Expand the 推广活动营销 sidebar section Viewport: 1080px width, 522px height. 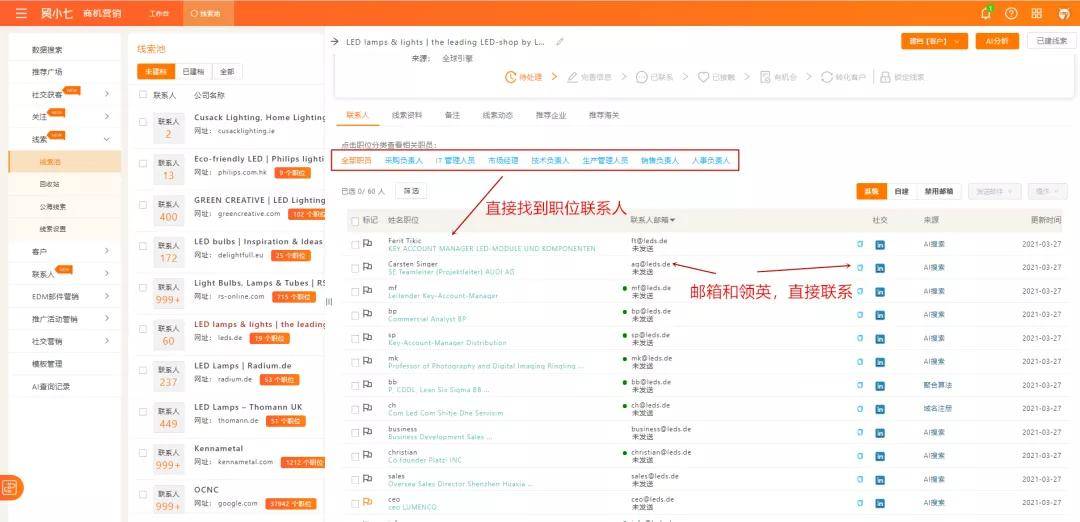pos(107,319)
